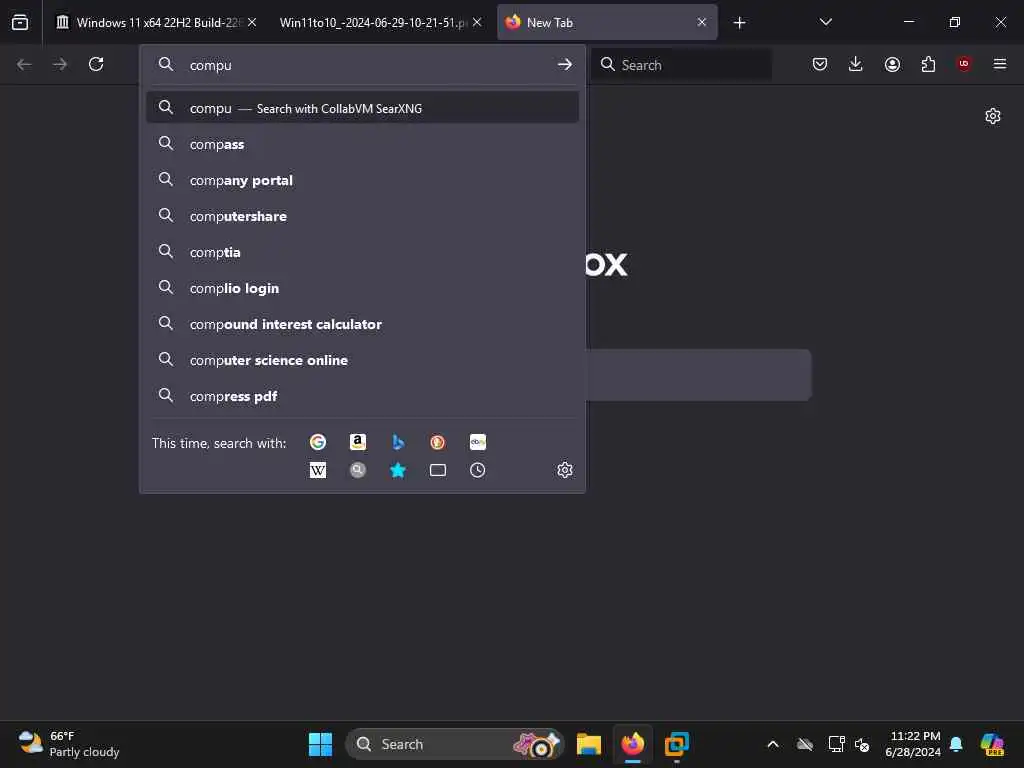The image size is (1024, 768).
Task: Click the new tab page search field
Action: 699,375
